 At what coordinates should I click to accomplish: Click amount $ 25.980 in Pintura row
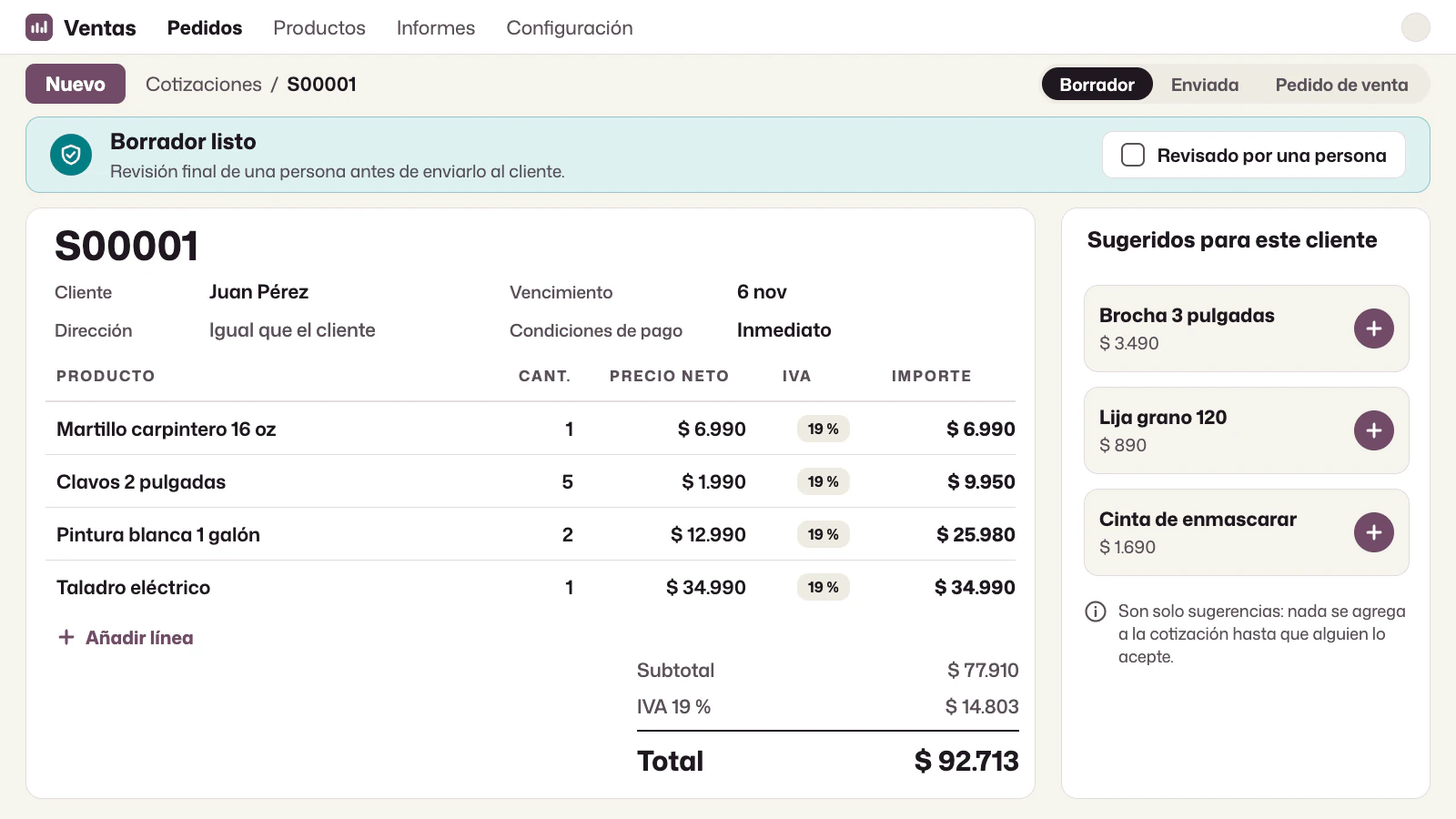(x=976, y=534)
